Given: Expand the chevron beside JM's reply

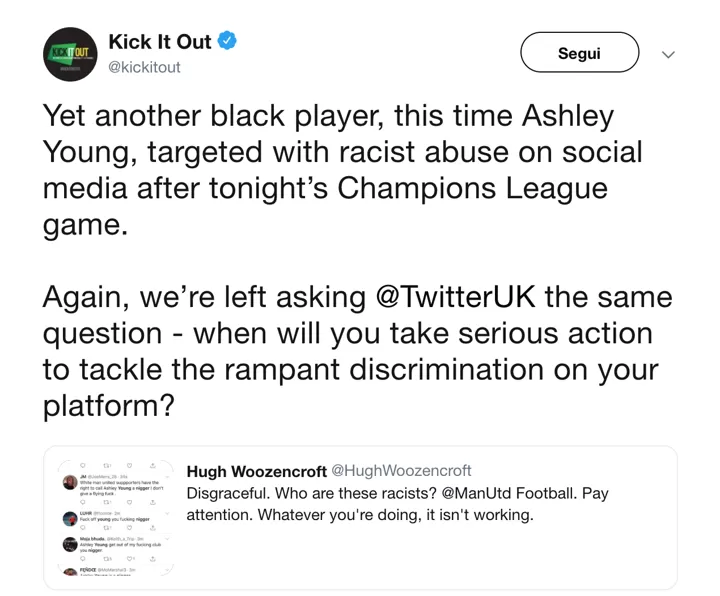Looking at the screenshot, I should click(x=167, y=477).
